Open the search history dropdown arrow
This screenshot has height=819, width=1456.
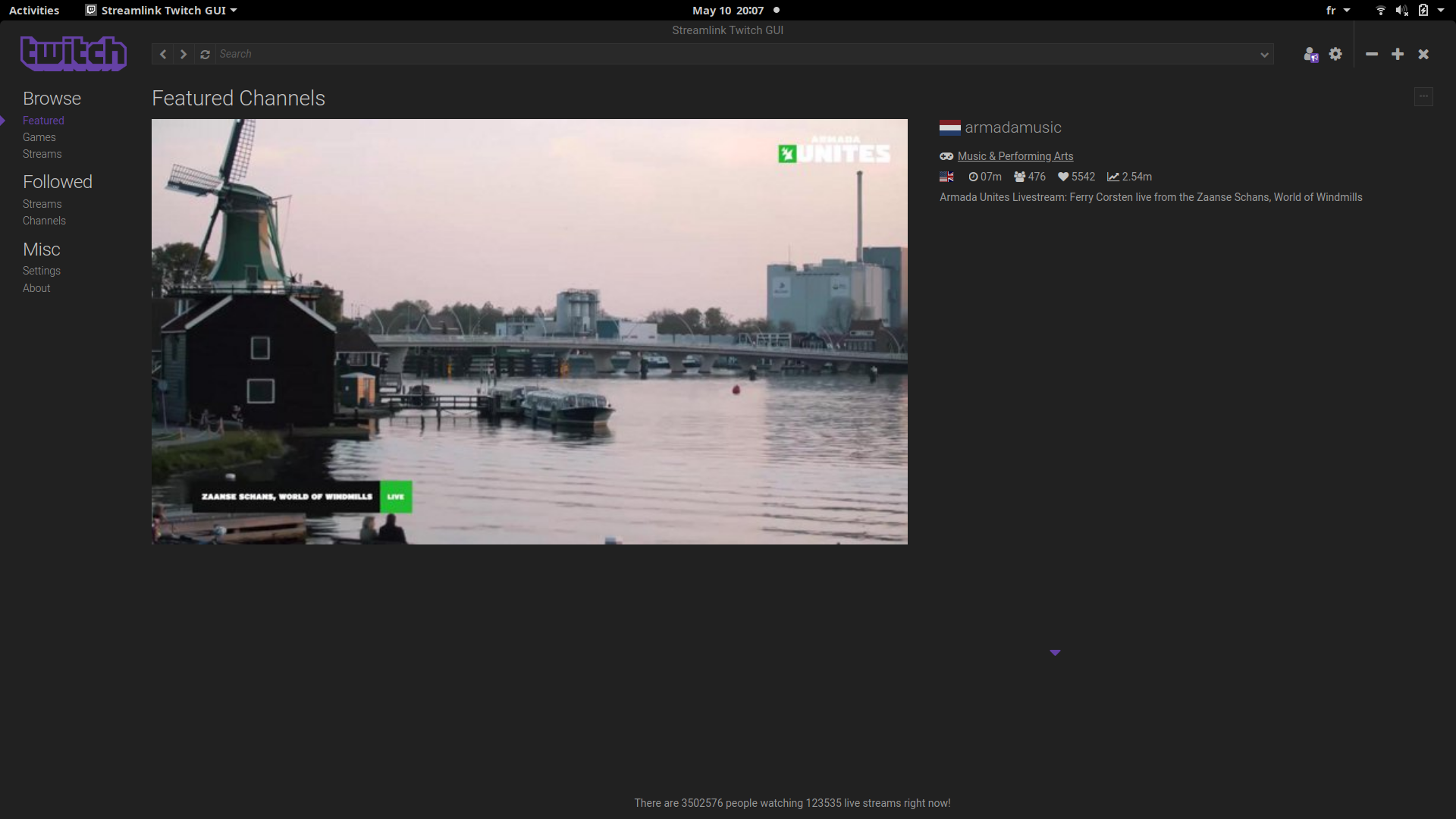tap(1264, 54)
